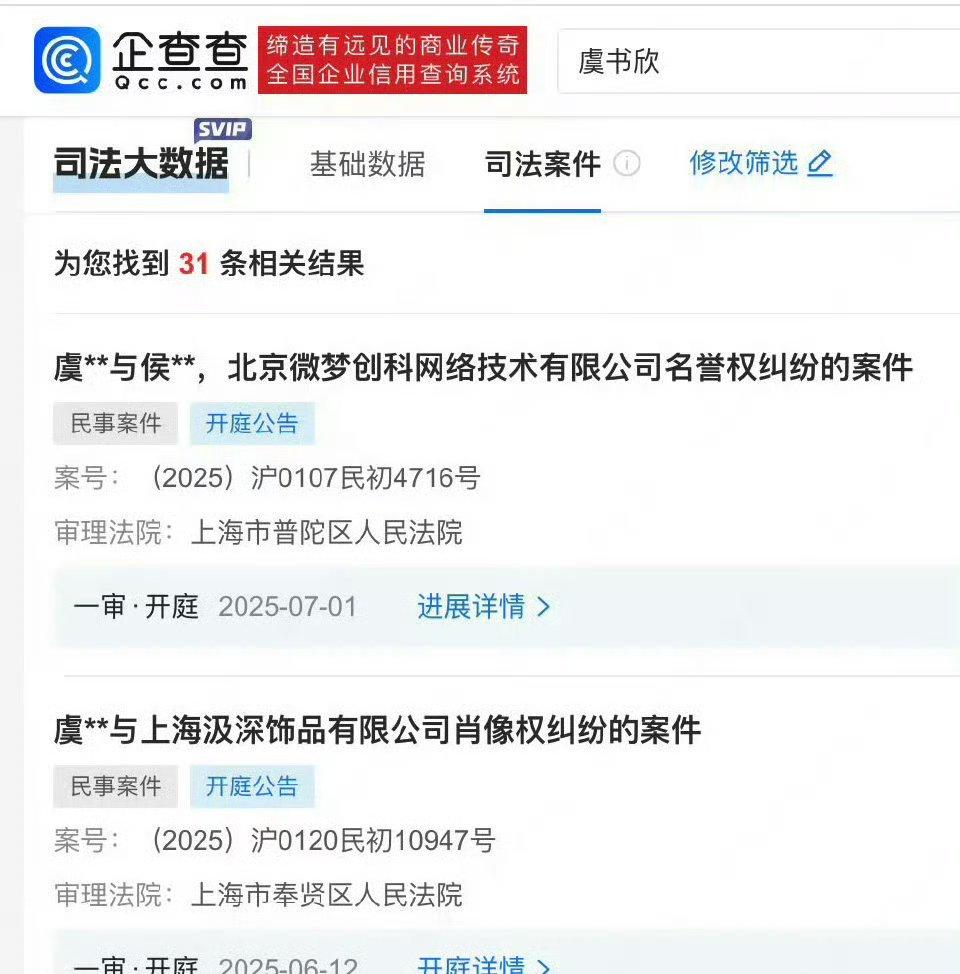
Task: Open the 名誉权纠纷 case title
Action: [x=483, y=367]
